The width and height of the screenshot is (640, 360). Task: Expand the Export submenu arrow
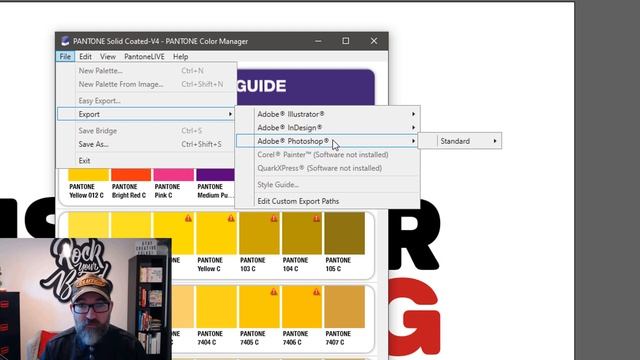tap(230, 114)
